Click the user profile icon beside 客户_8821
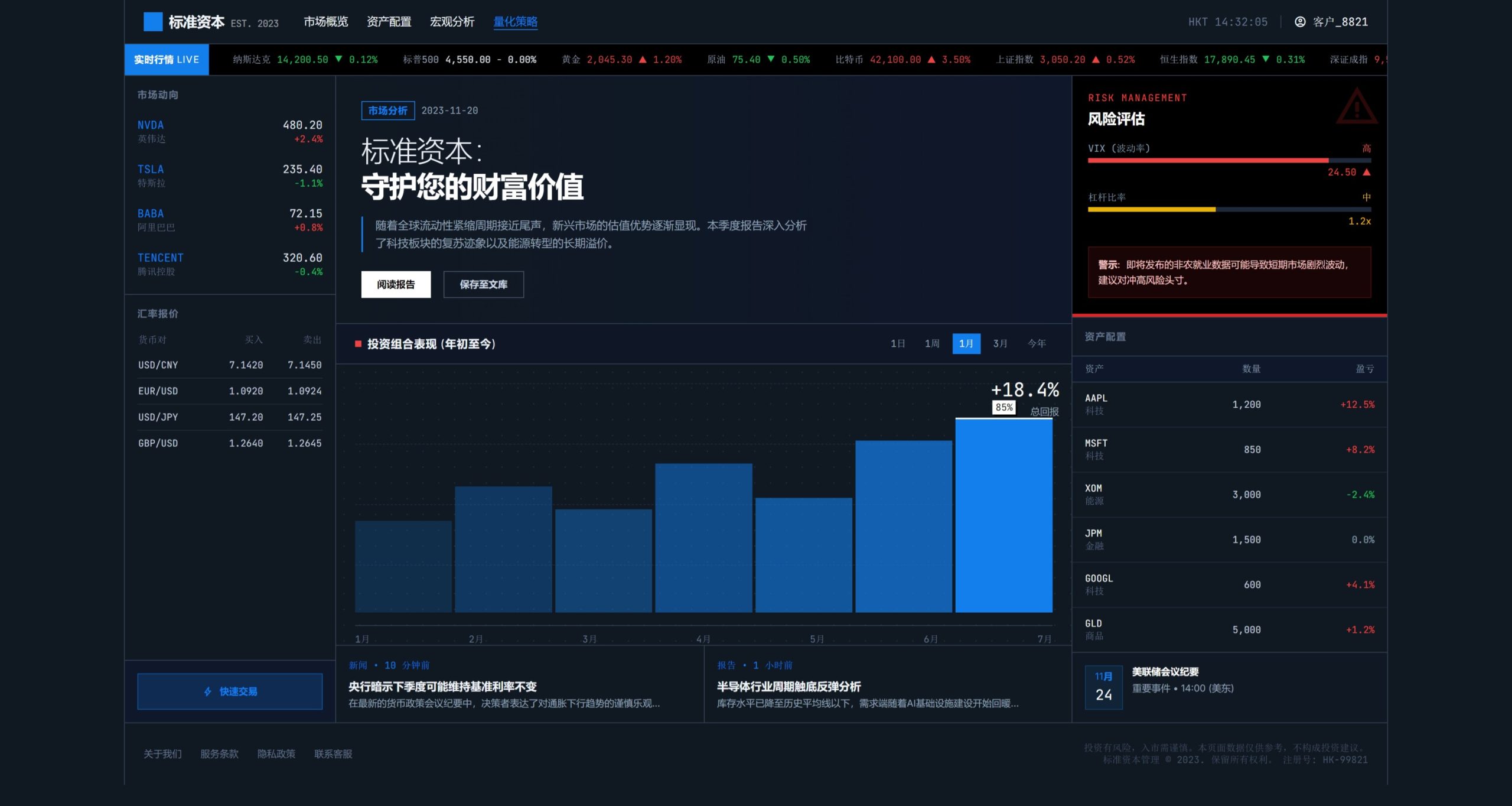Viewport: 1512px width, 806px height. pyautogui.click(x=1300, y=22)
